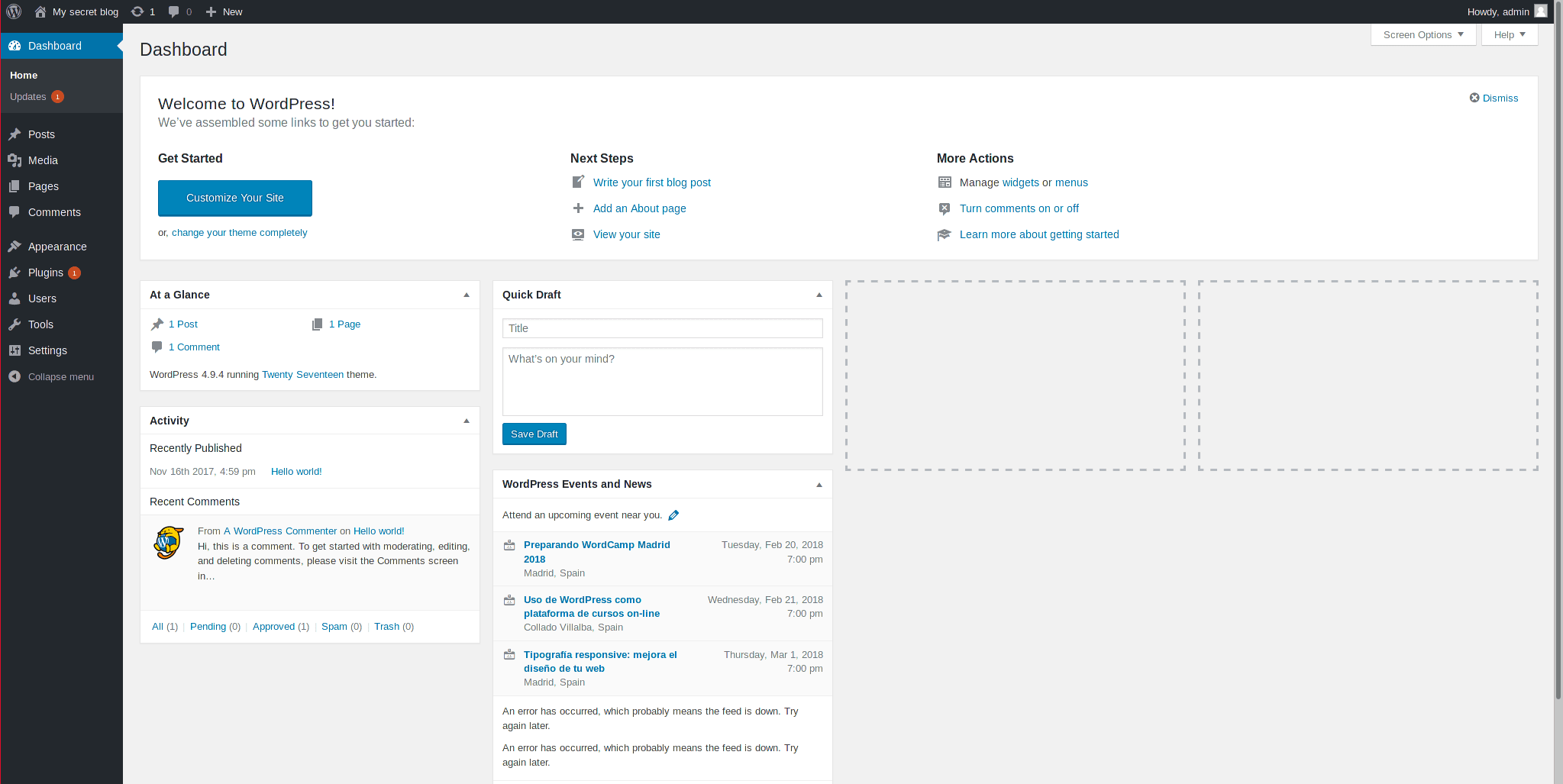The width and height of the screenshot is (1563, 784).
Task: Open the Help dropdown tab
Action: coord(1509,35)
